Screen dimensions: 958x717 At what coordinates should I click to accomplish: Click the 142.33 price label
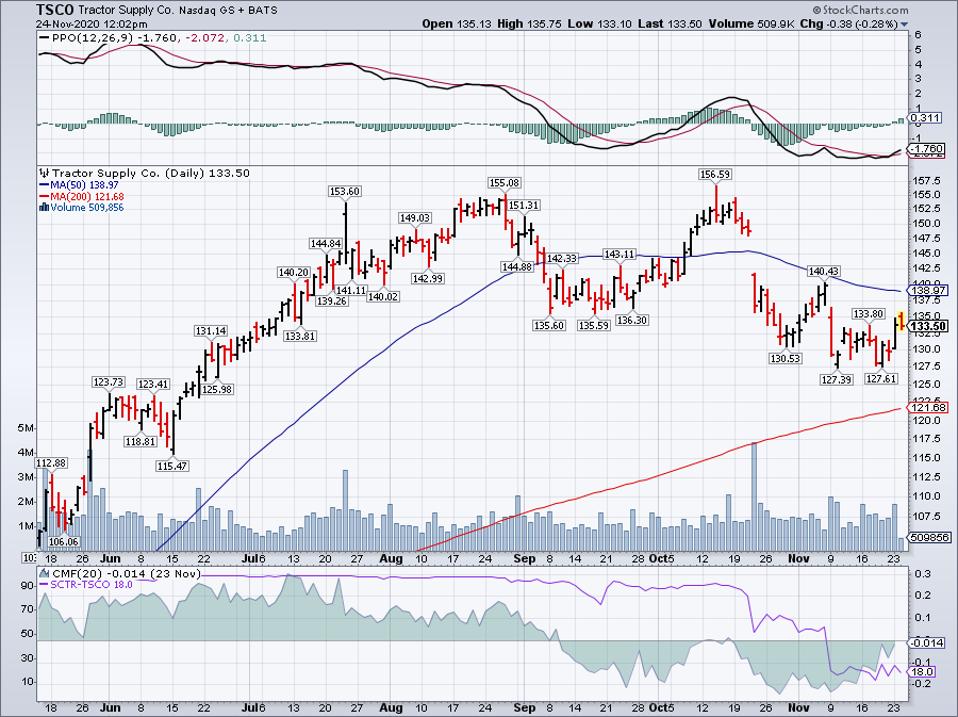[561, 258]
